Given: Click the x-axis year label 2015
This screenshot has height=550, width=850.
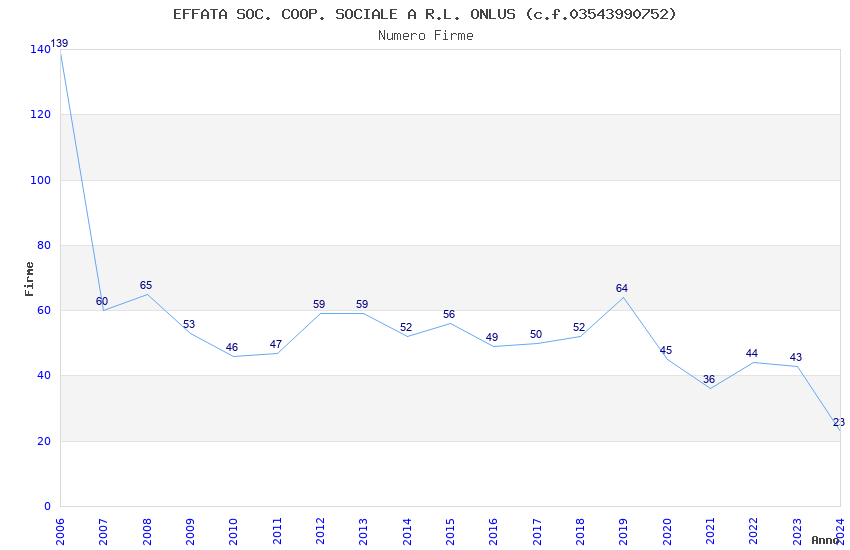Looking at the screenshot, I should pyautogui.click(x=450, y=532).
